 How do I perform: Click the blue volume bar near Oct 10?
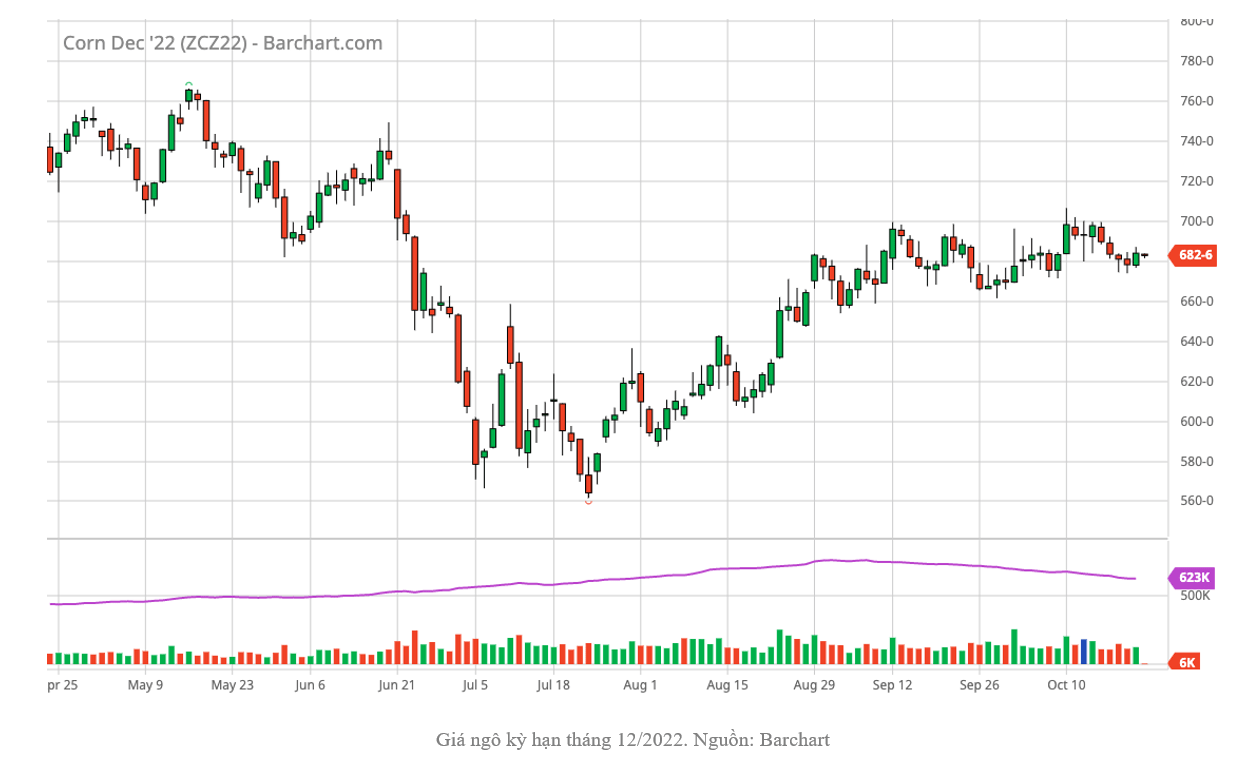[1083, 651]
